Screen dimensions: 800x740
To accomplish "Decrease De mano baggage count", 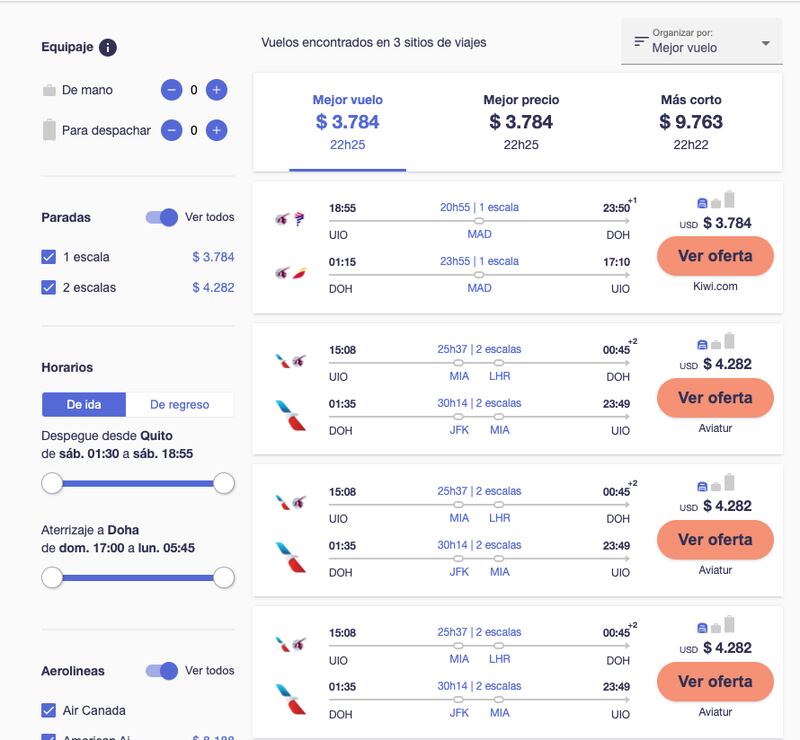I will point(171,90).
